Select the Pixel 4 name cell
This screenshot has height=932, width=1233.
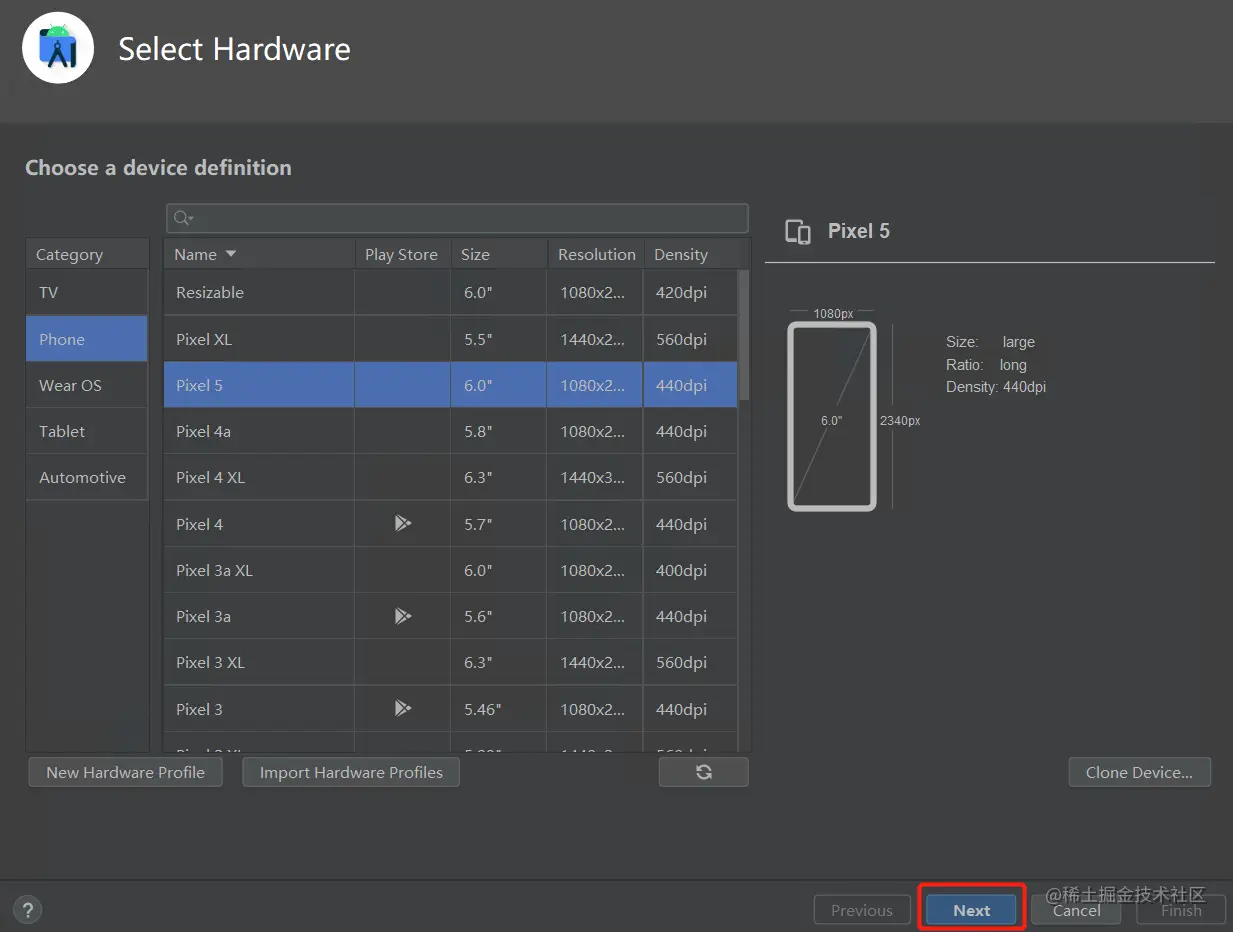click(x=259, y=524)
